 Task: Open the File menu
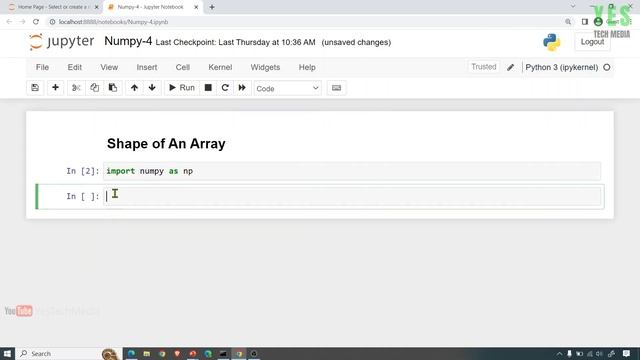[x=42, y=67]
